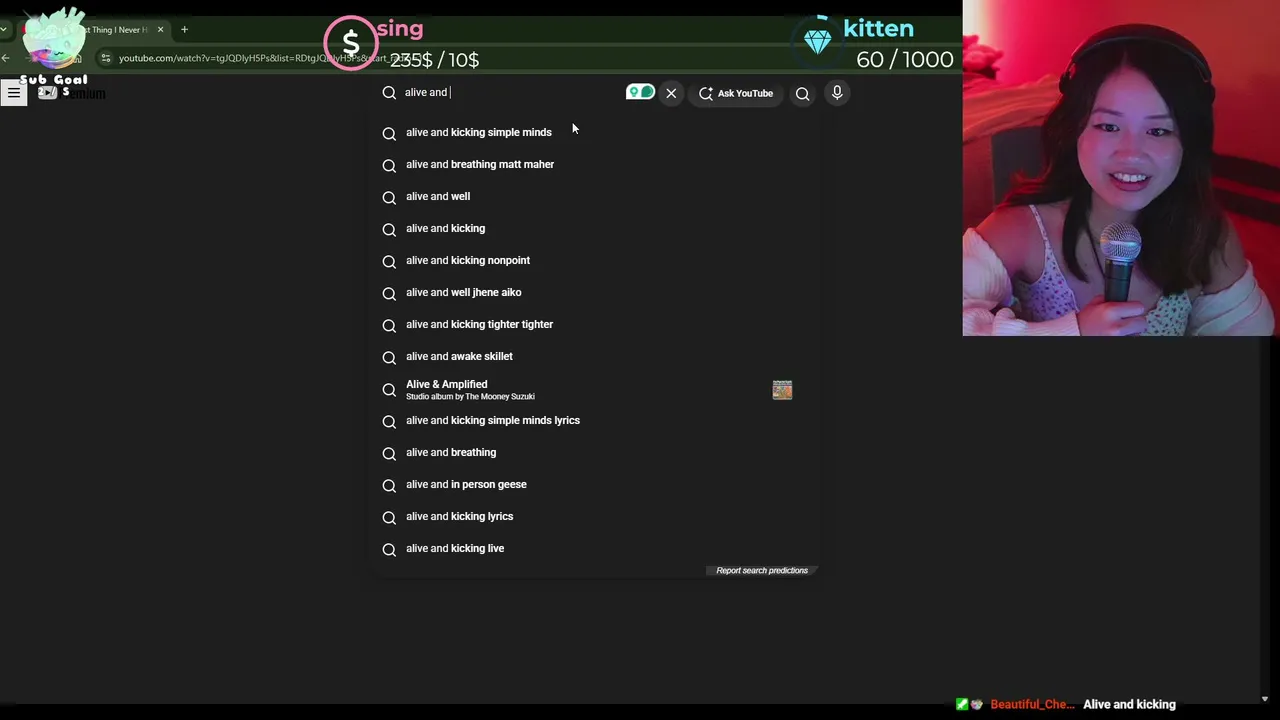
Task: Choose "alive and awake skillet" suggestion
Action: pos(596,356)
